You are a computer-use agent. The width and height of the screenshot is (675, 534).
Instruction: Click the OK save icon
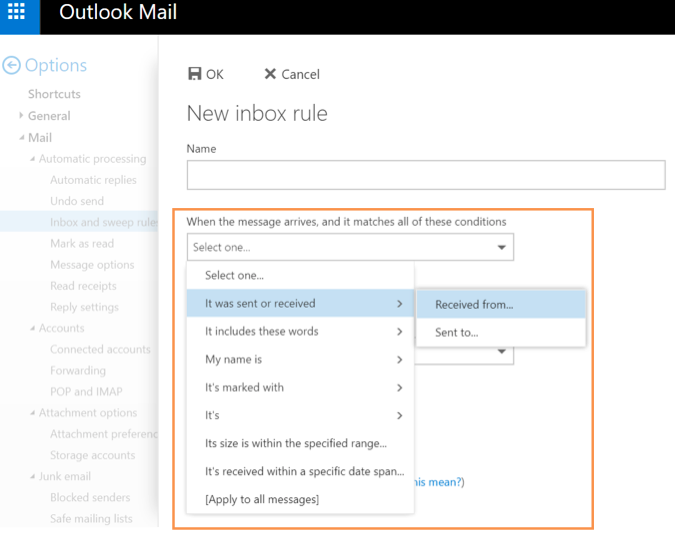(195, 74)
